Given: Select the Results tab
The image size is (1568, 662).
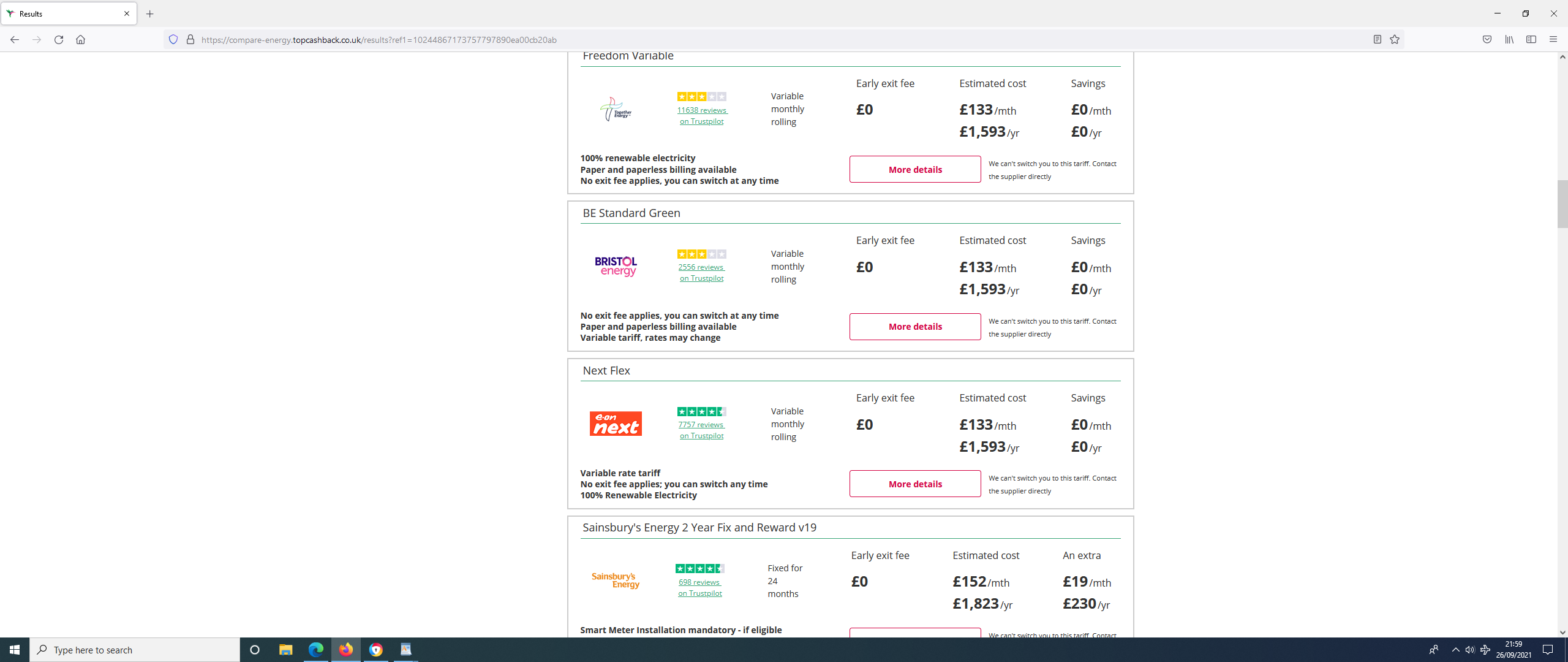Looking at the screenshot, I should pos(69,13).
